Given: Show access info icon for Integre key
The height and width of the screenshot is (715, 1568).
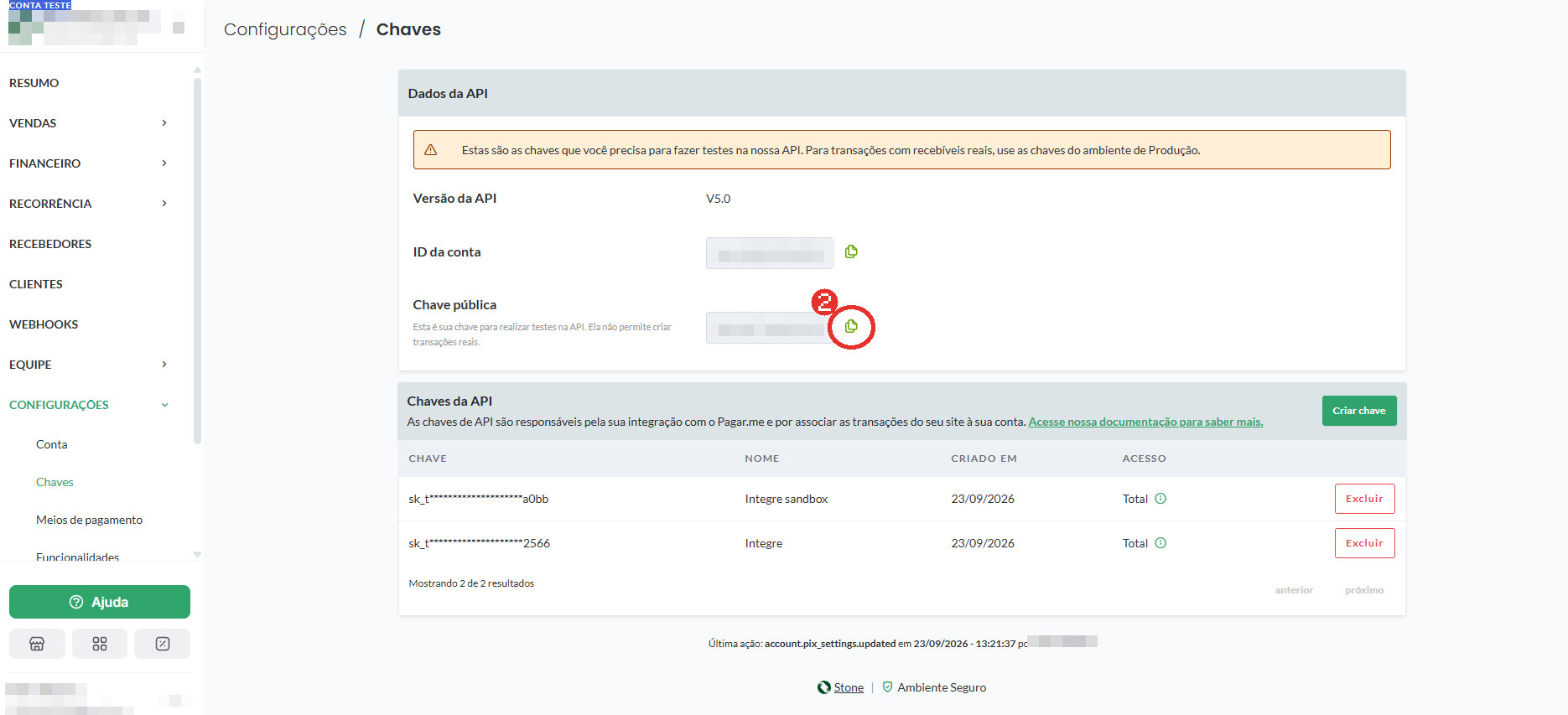Looking at the screenshot, I should pyautogui.click(x=1160, y=543).
